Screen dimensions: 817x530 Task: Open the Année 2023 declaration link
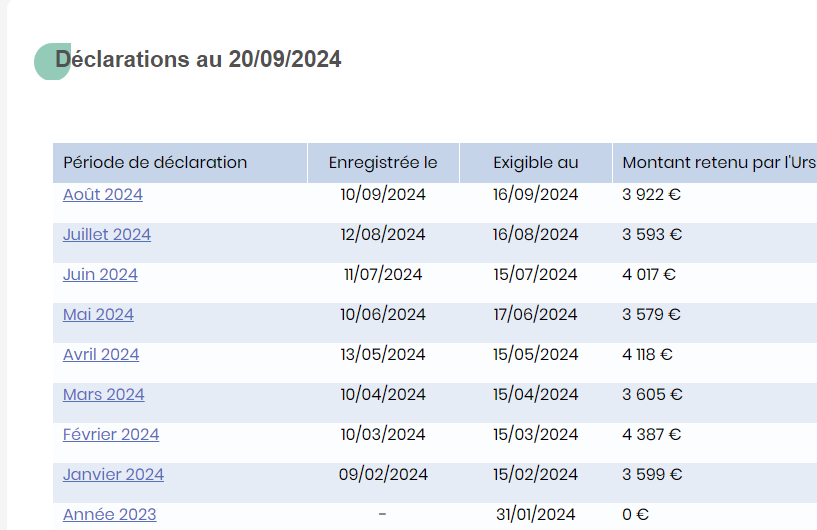point(109,514)
